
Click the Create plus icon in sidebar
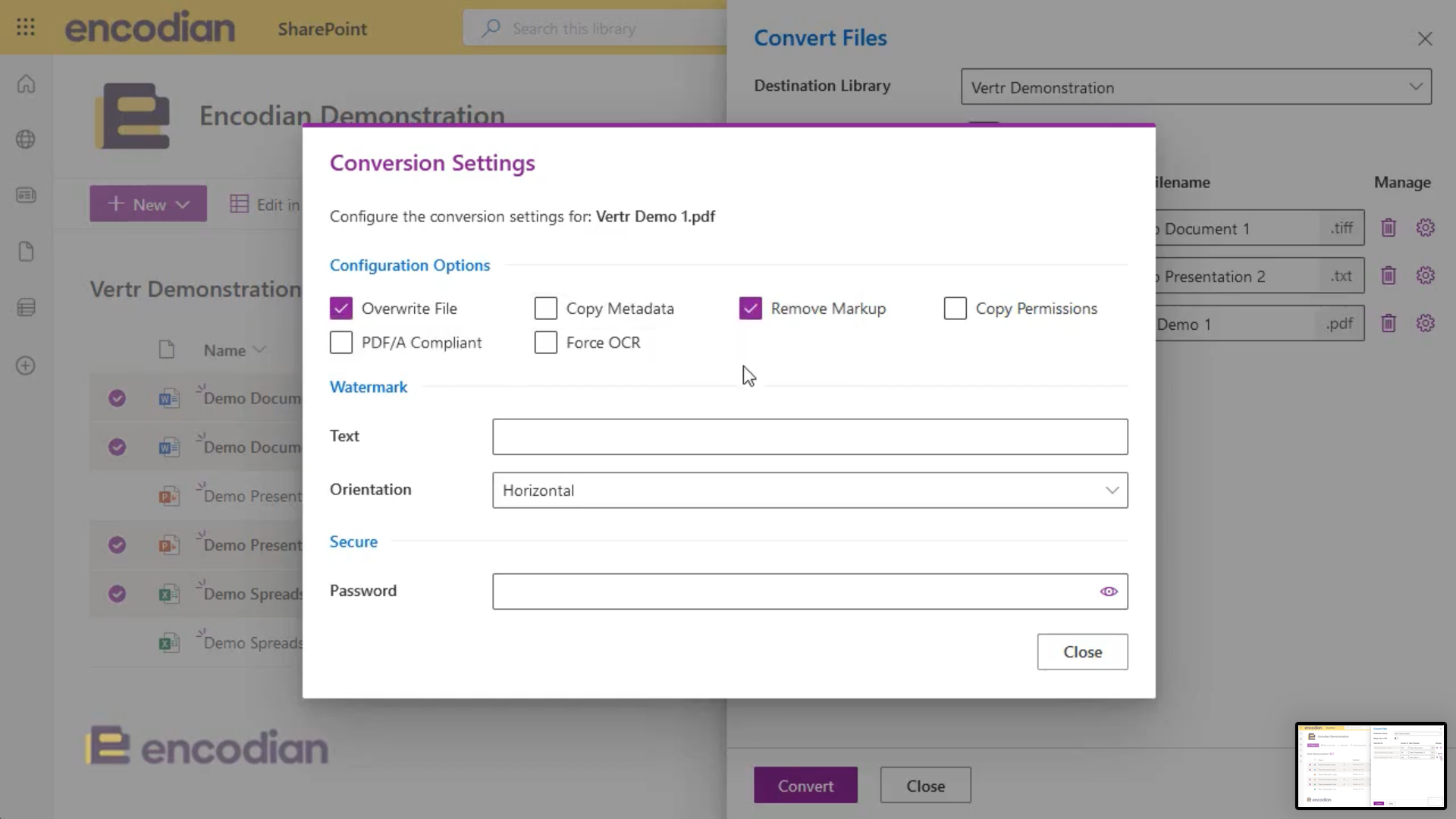[26, 366]
